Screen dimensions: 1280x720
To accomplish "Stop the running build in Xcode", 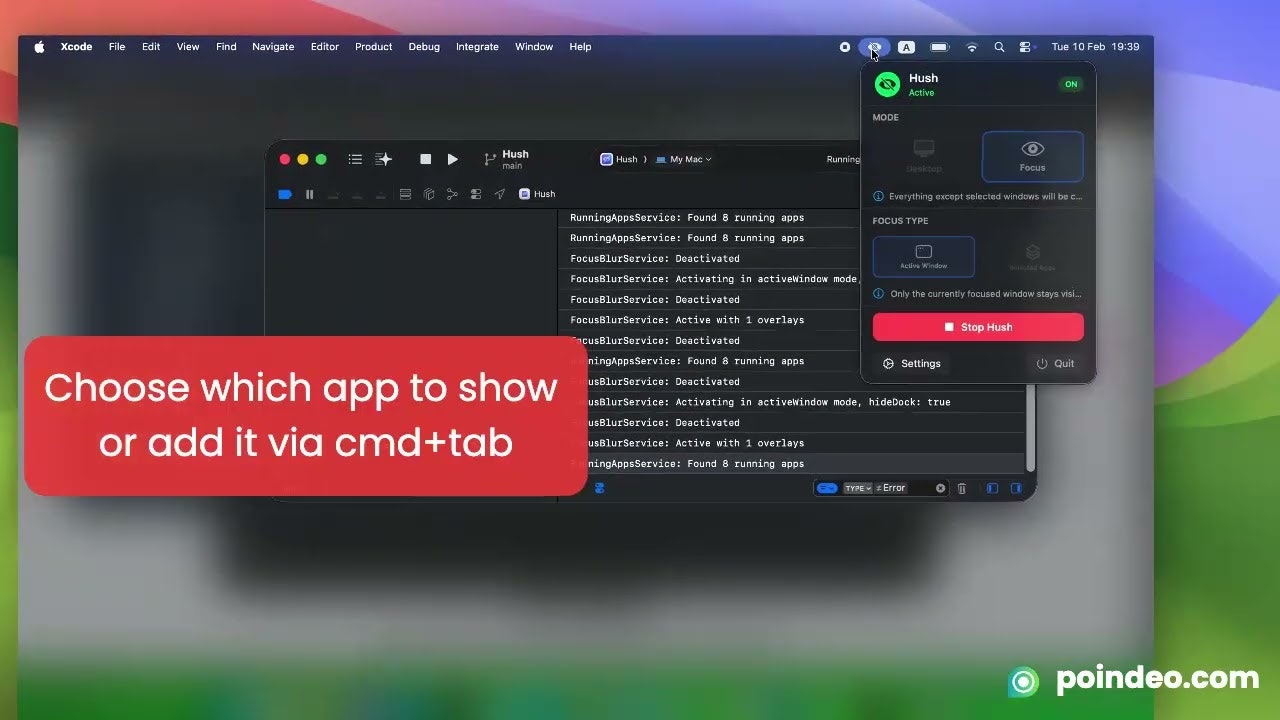I will point(425,159).
